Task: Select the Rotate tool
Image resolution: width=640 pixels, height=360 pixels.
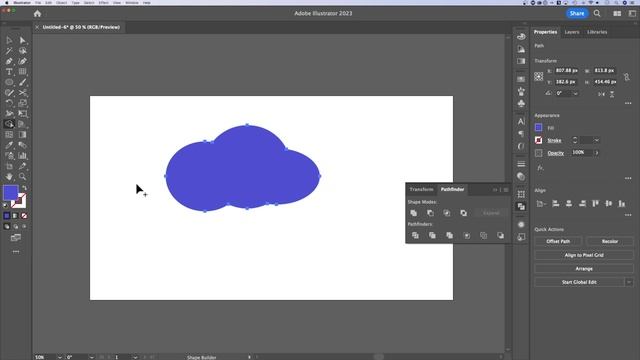Action: point(9,103)
